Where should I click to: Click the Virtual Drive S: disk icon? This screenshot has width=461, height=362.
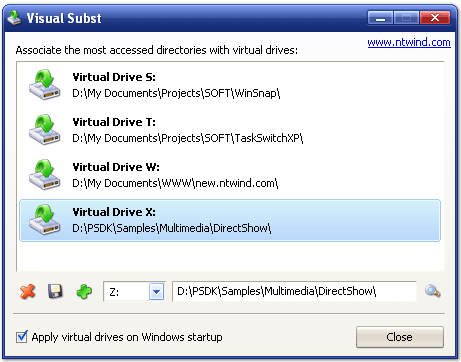click(44, 85)
